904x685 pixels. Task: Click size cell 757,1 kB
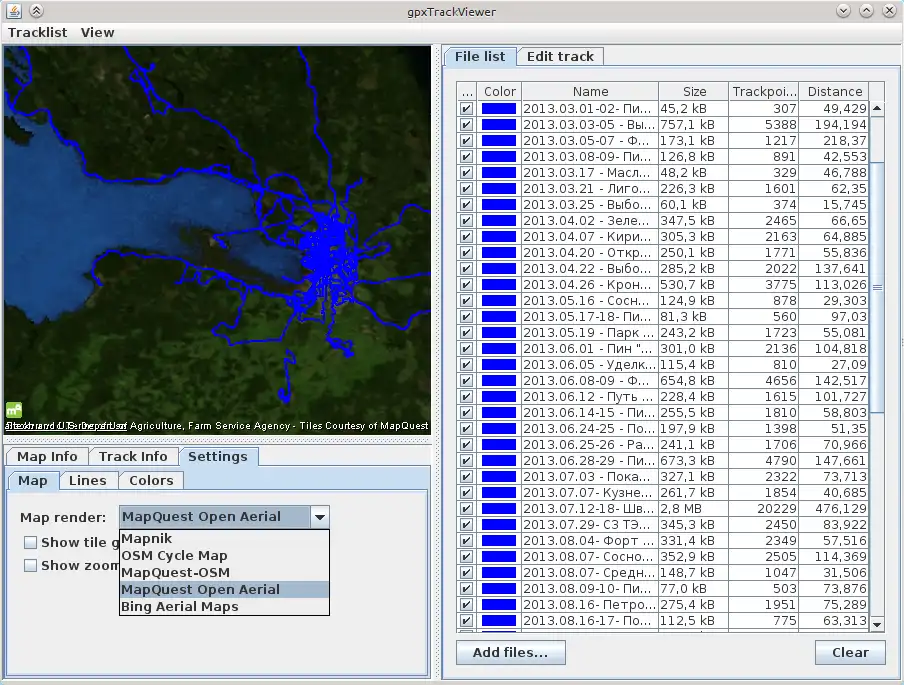(x=694, y=125)
